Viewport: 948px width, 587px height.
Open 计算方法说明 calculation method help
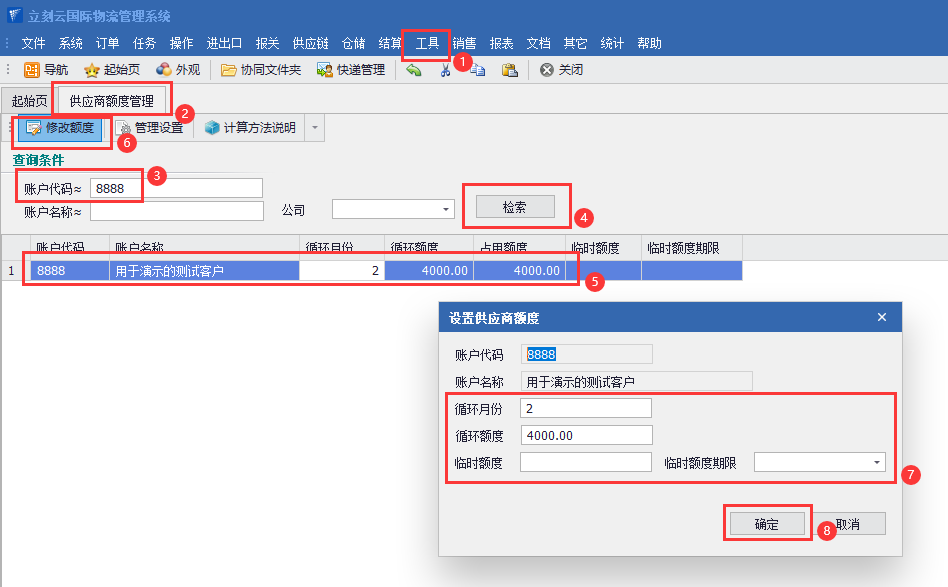(x=250, y=128)
